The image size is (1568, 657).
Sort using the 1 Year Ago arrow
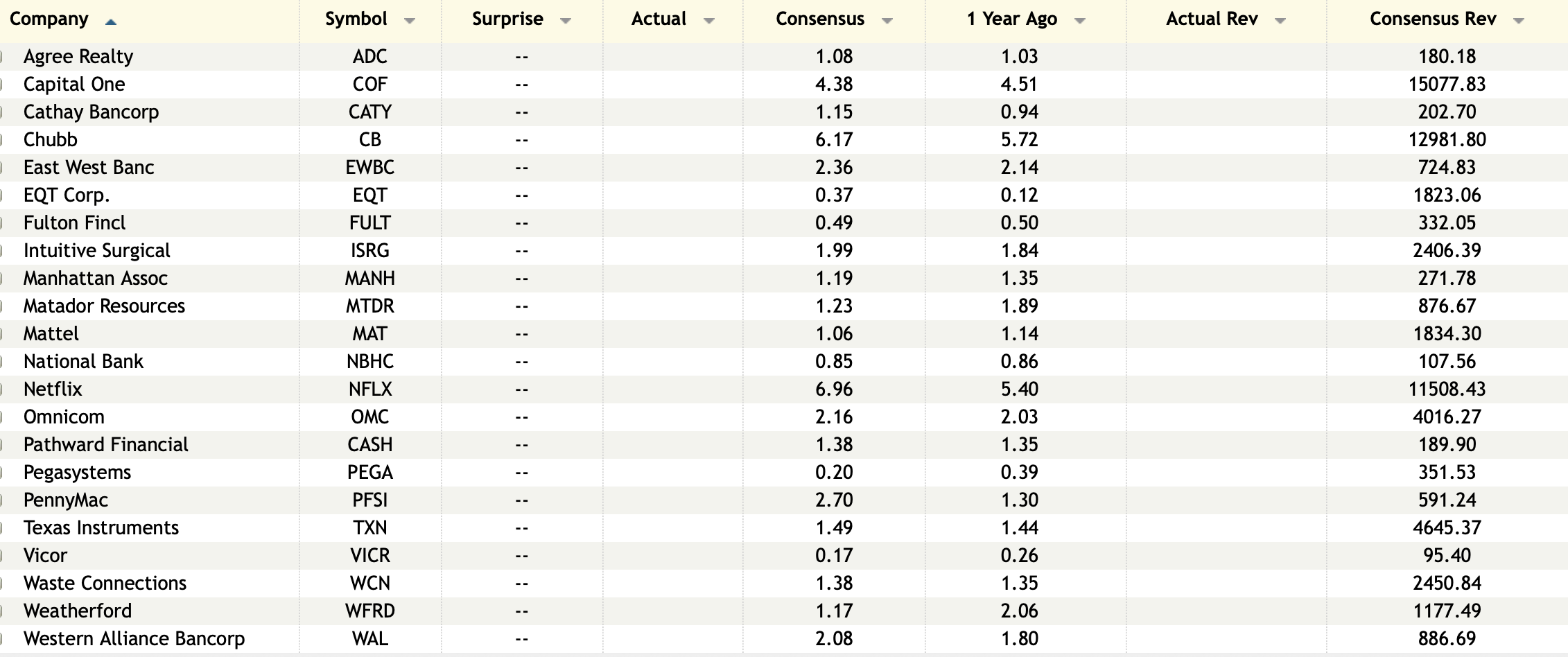pos(1079,21)
